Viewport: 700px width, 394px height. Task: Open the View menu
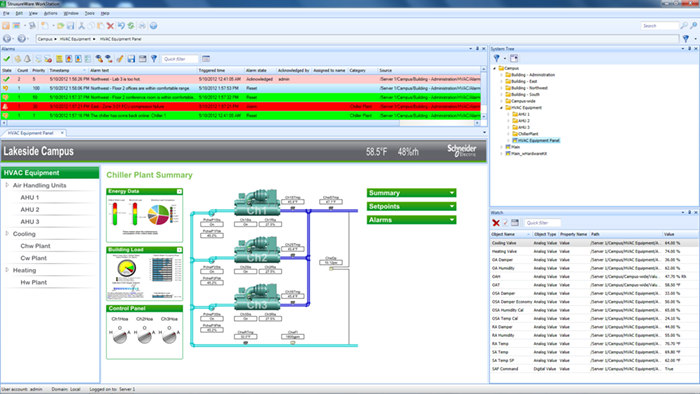(x=33, y=13)
